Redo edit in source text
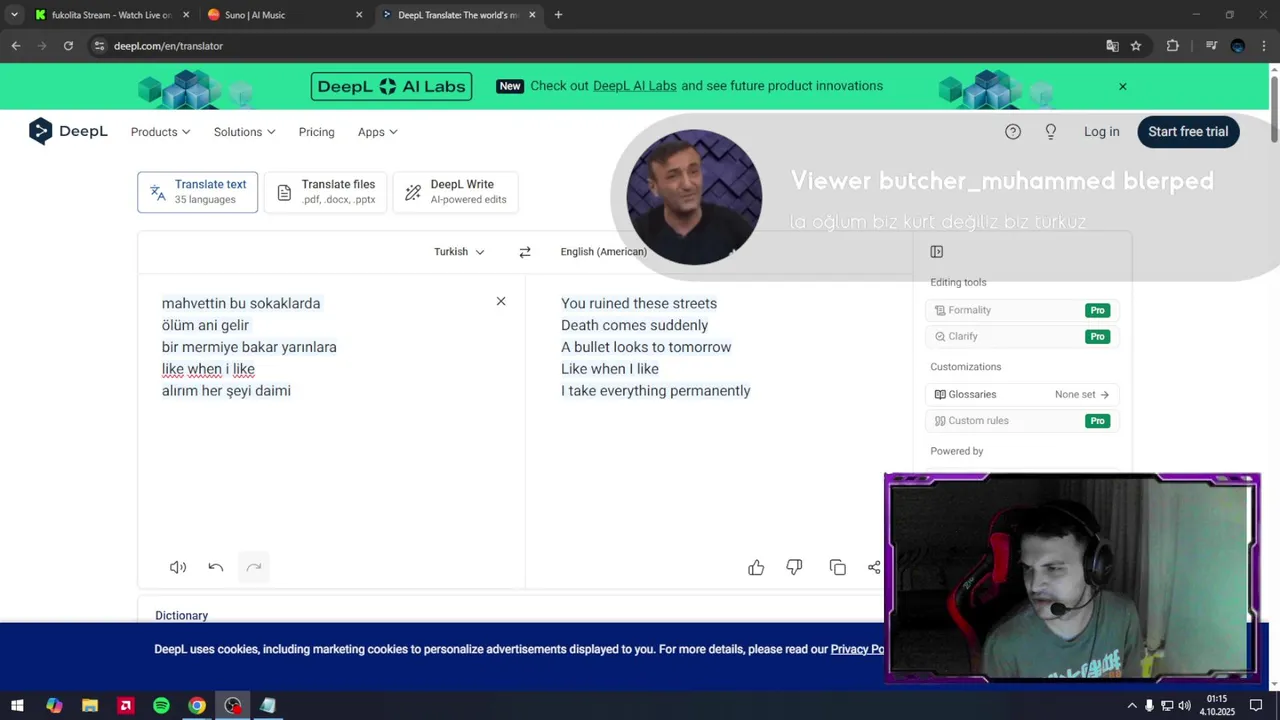 [254, 567]
